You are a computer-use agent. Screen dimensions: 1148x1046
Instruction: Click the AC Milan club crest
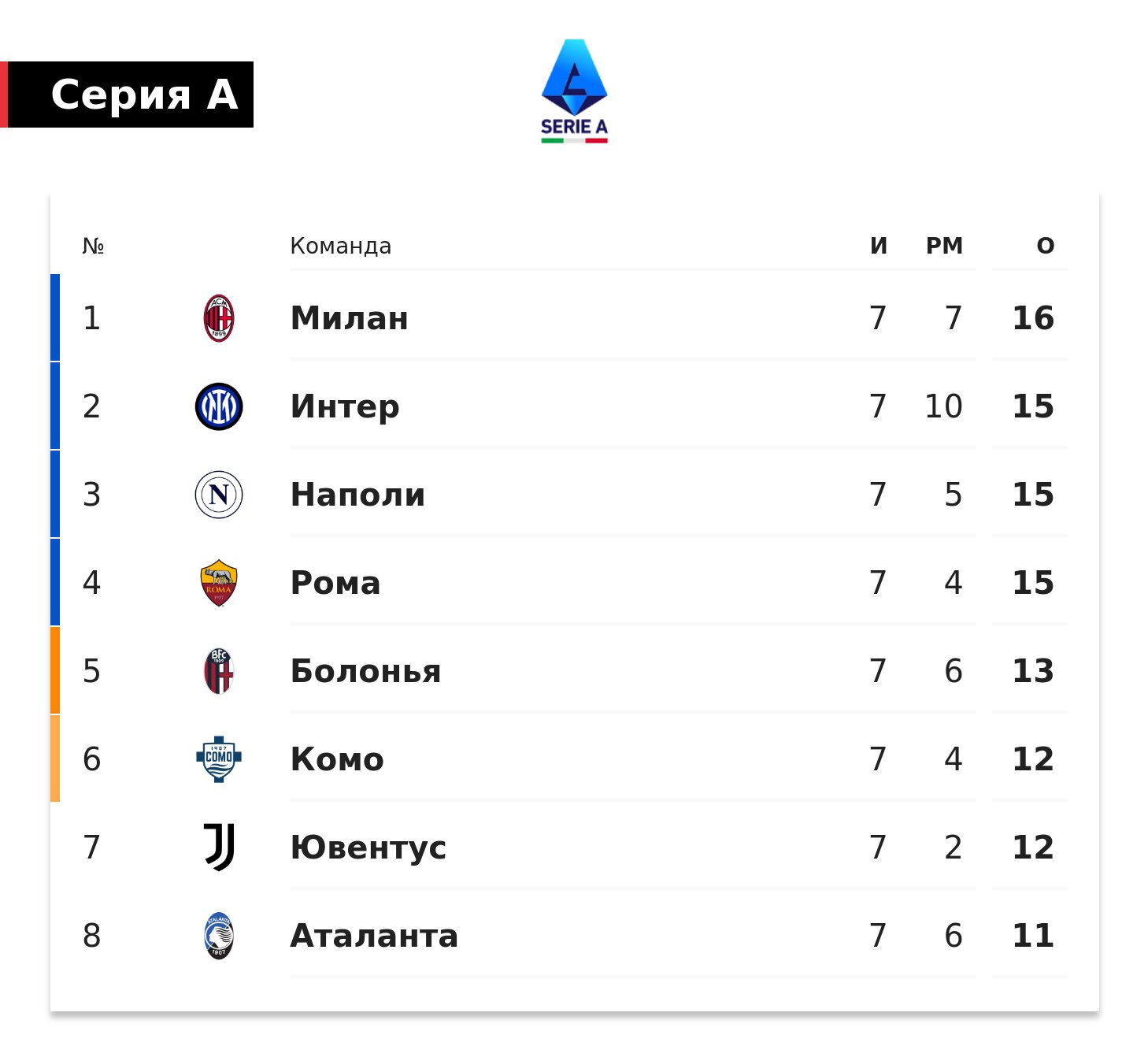click(x=219, y=318)
